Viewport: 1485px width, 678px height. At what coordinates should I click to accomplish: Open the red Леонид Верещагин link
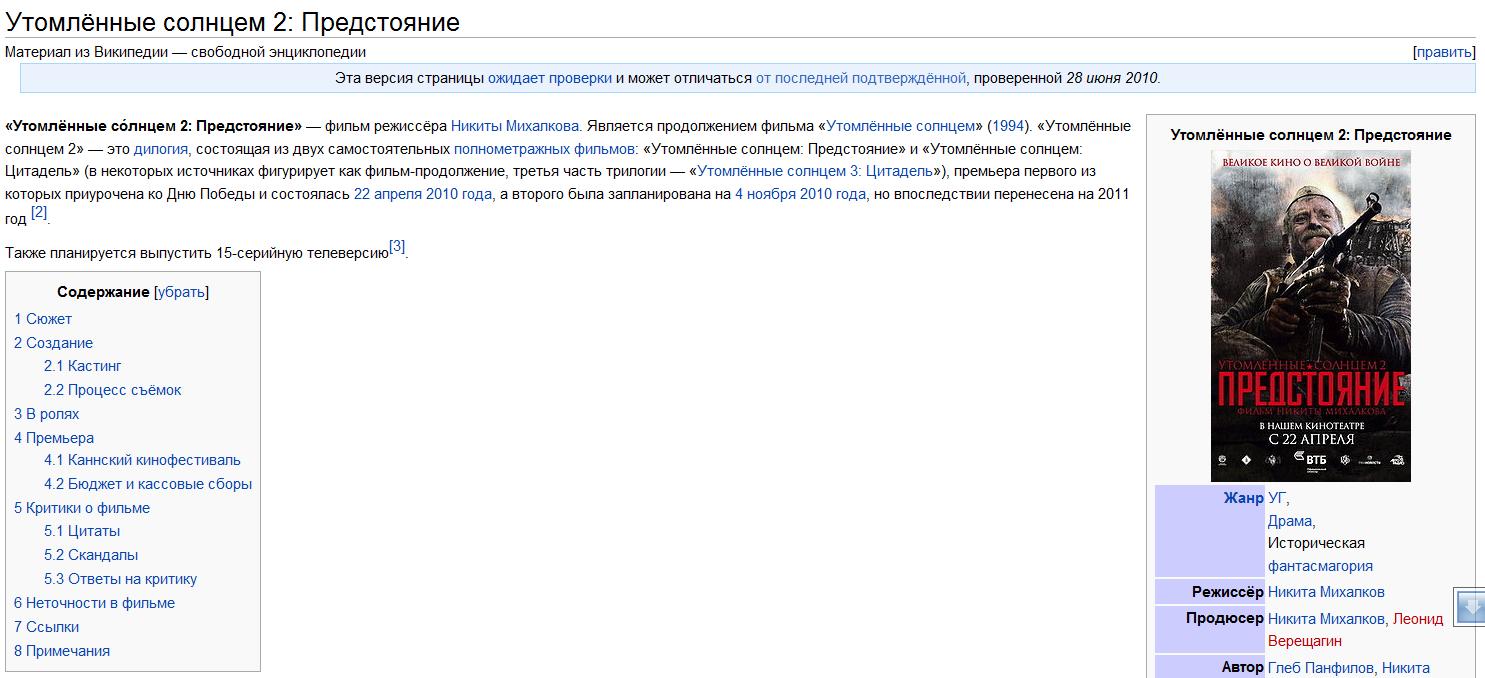tap(1355, 630)
